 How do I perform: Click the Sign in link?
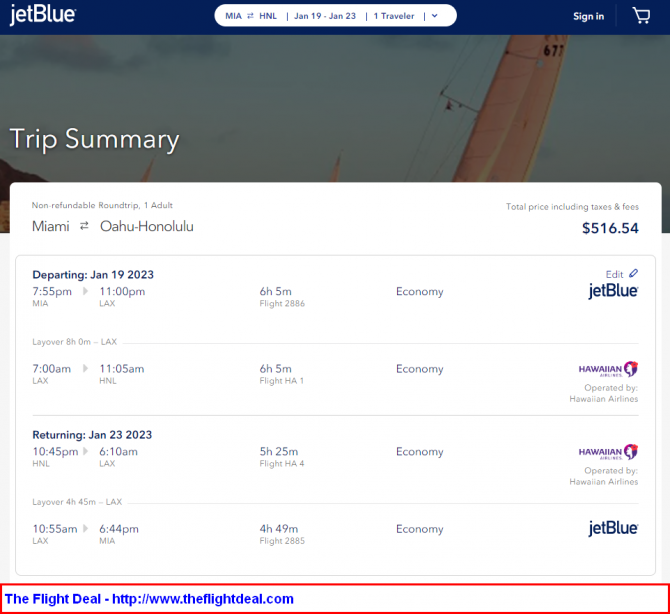[x=588, y=16]
